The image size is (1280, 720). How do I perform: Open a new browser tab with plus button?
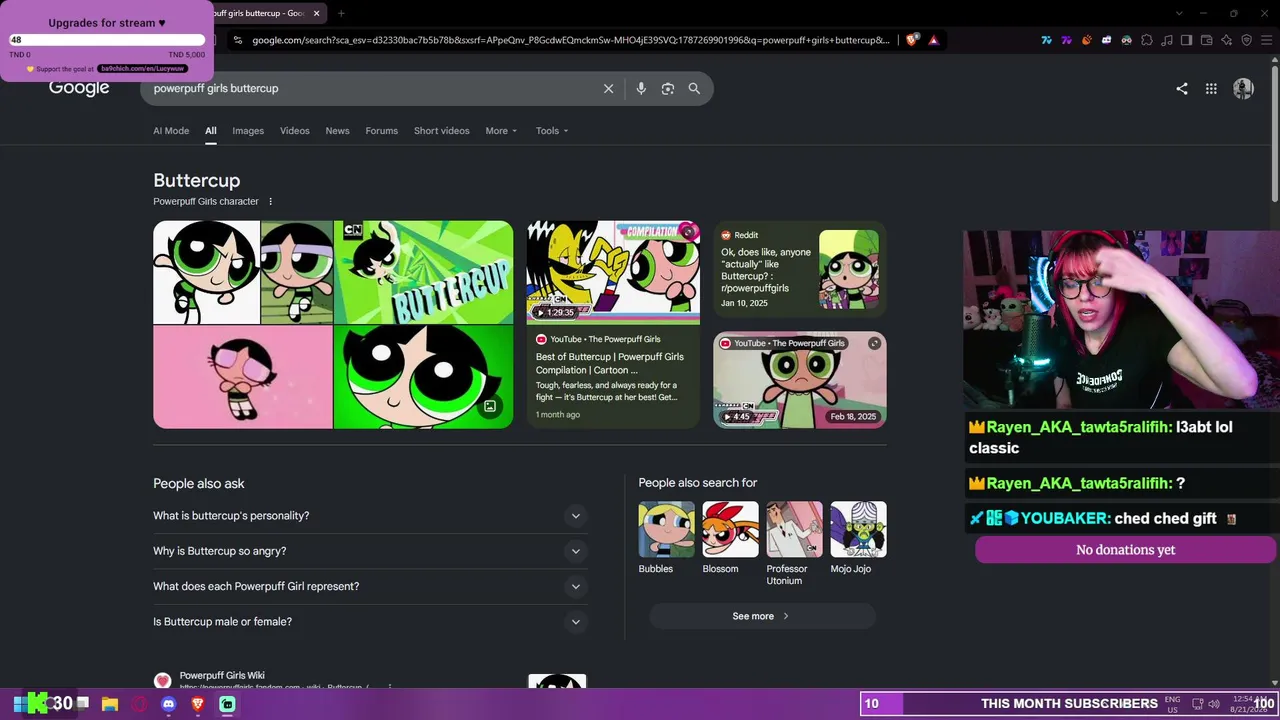(341, 13)
